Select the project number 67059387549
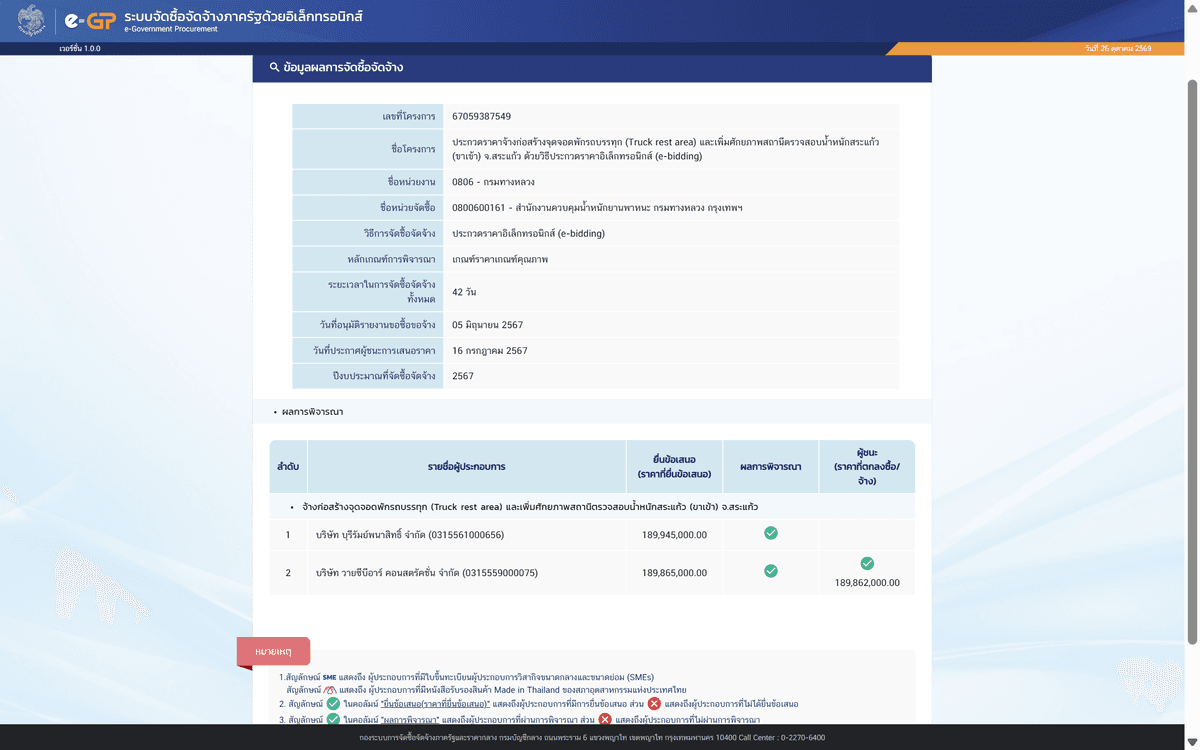Screen dimensions: 1200x750 coord(482,116)
